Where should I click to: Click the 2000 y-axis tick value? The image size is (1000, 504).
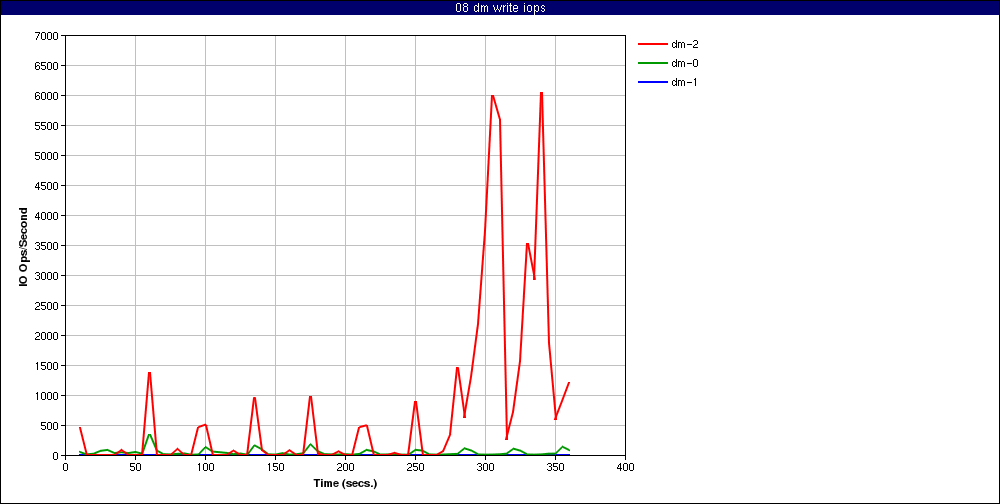46,336
